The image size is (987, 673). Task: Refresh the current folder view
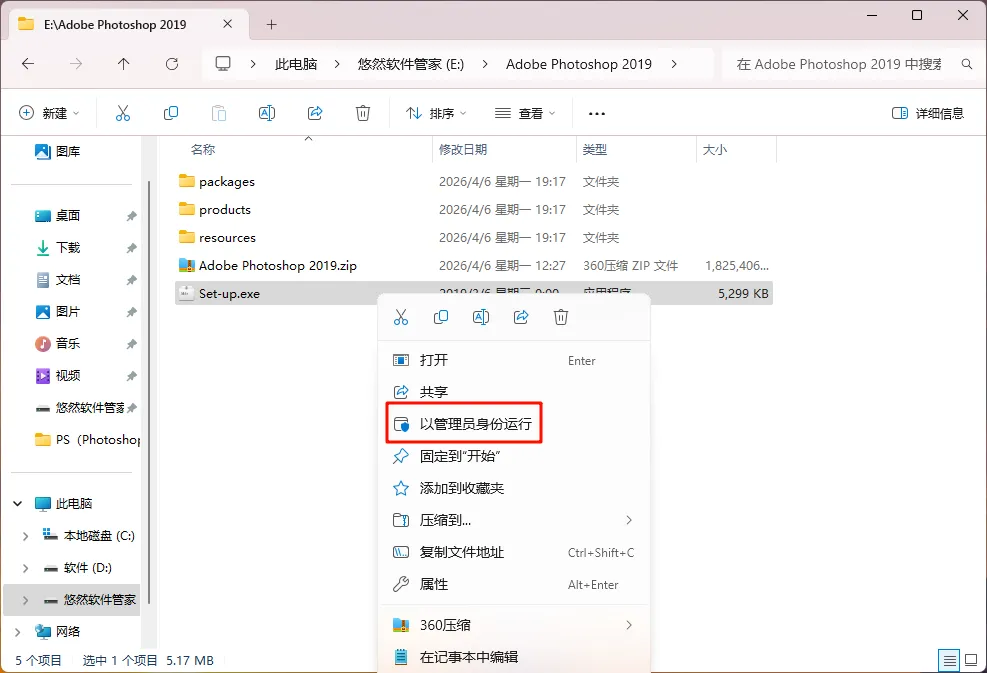(x=172, y=64)
